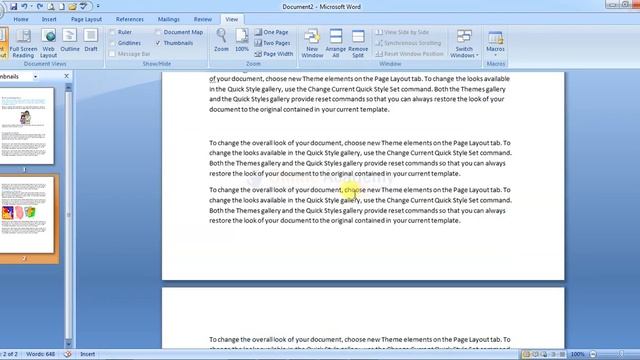
Task: Select the page 2 thumbnail
Action: pyautogui.click(x=27, y=215)
